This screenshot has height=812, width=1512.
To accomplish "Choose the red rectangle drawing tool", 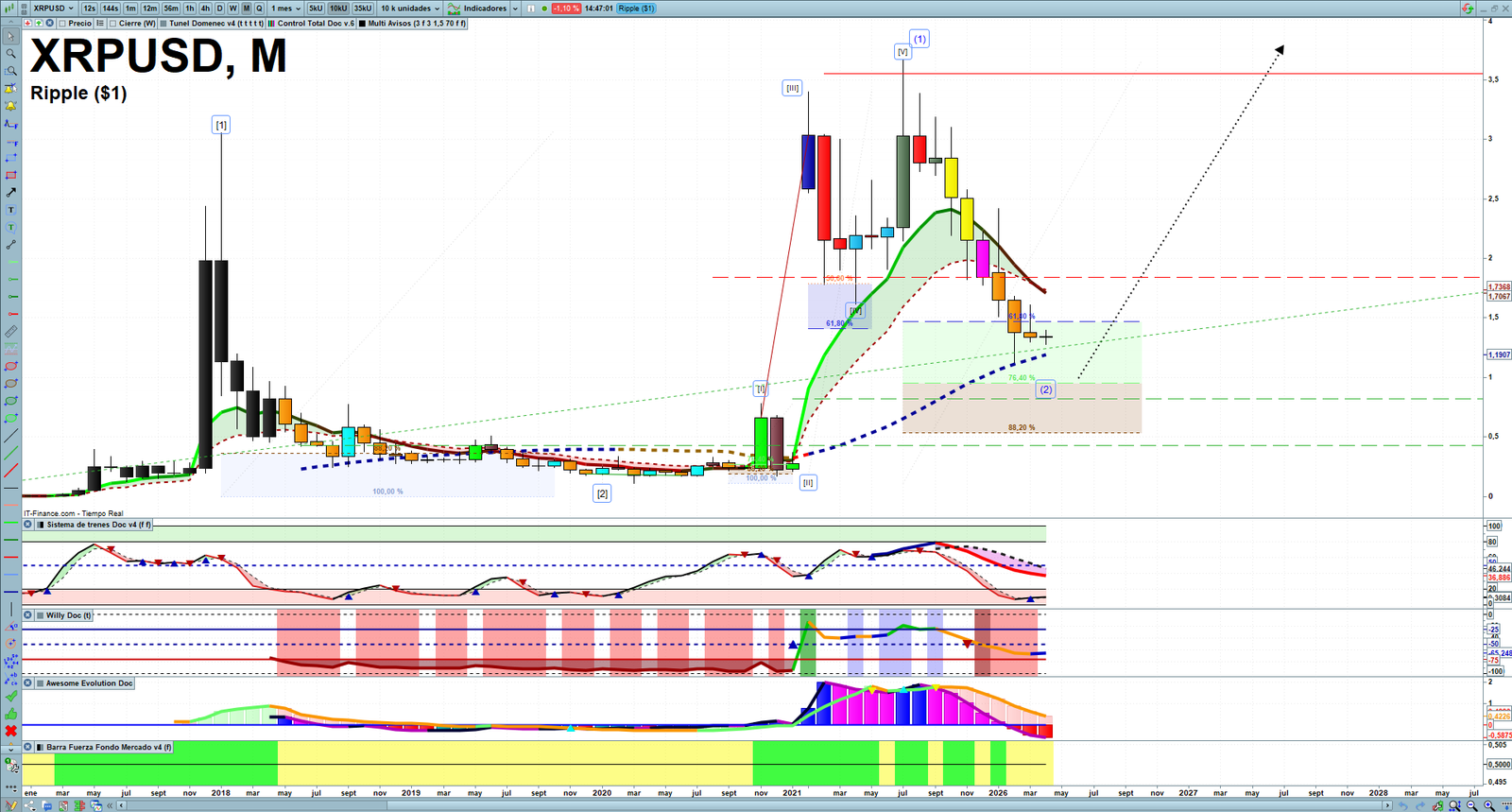I will [x=10, y=175].
